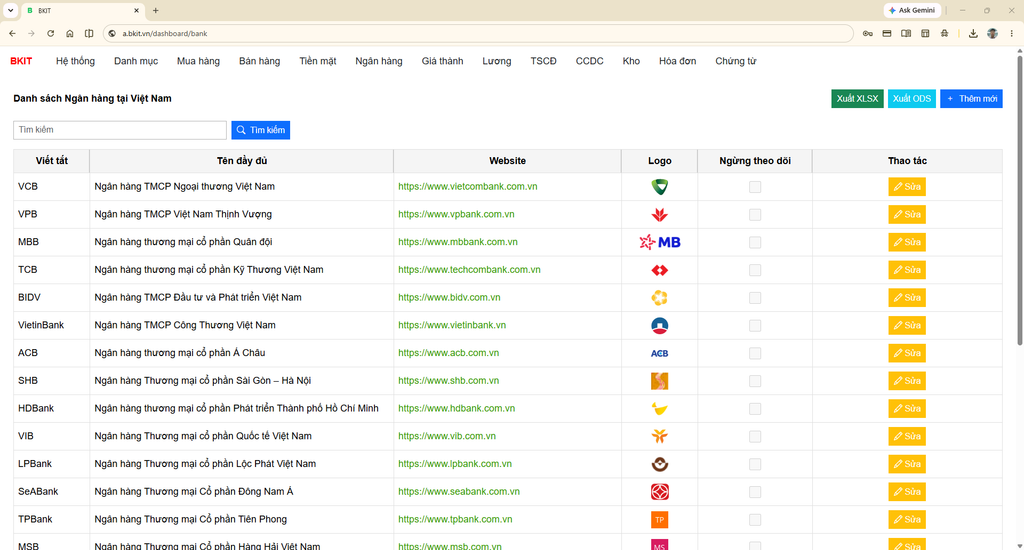
Task: Click the TPBank logo icon
Action: click(660, 520)
